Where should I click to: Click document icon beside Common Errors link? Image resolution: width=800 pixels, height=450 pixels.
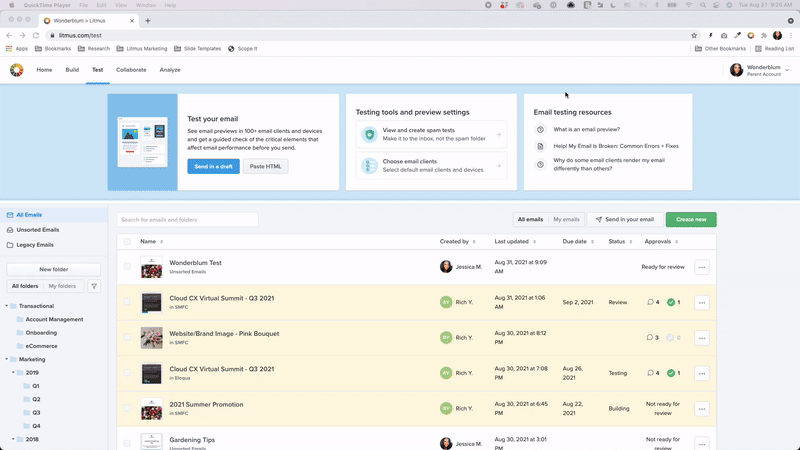[540, 146]
